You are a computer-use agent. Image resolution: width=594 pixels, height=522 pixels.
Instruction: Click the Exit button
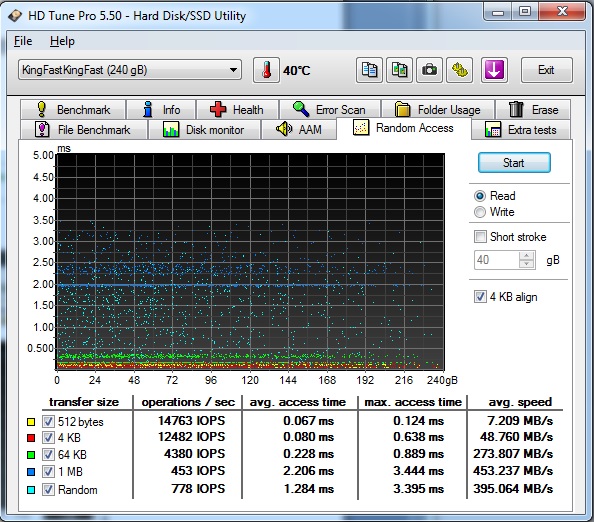pos(546,70)
